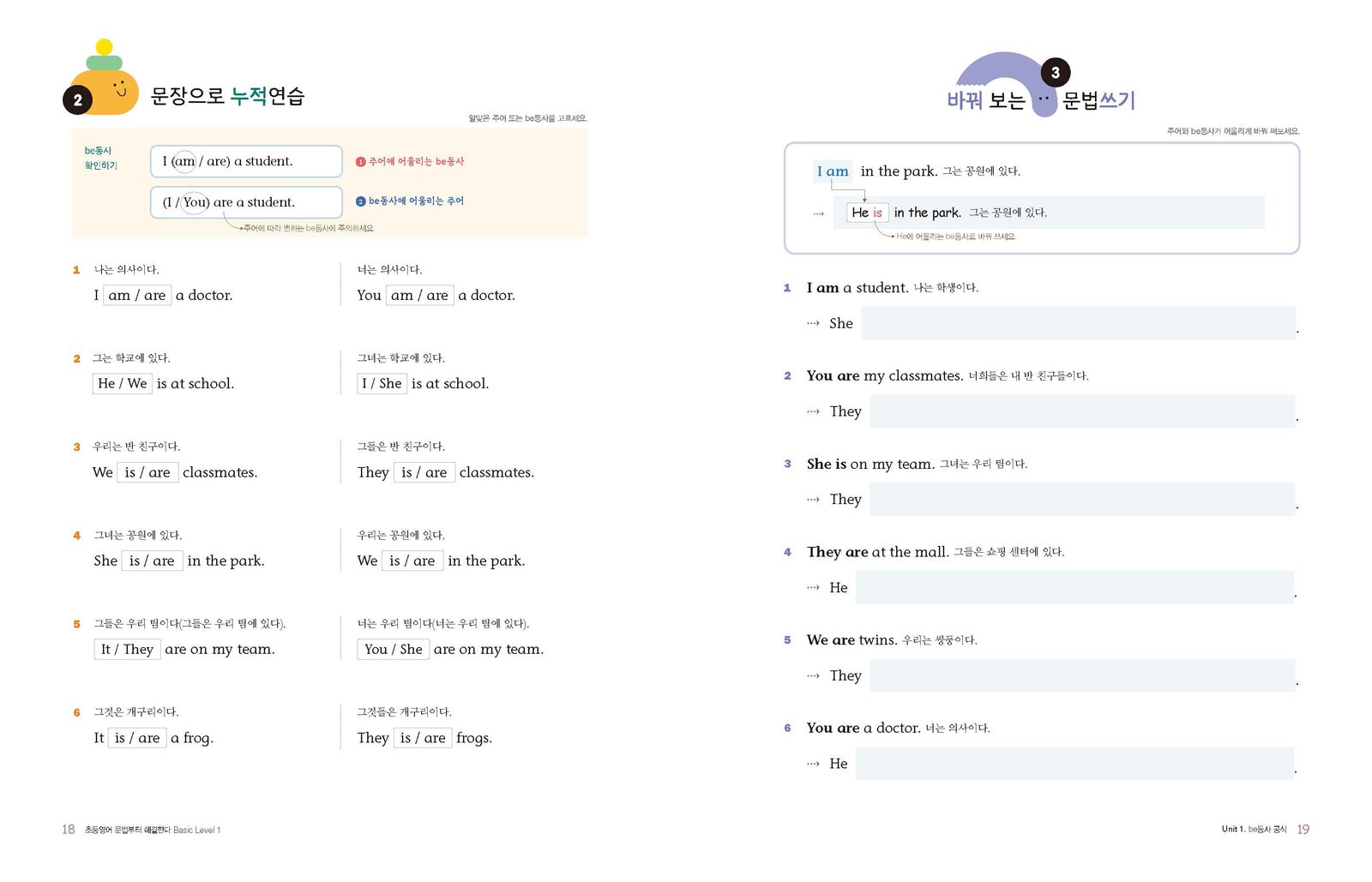Click the page number 19
This screenshot has height=882, width=1372.
coord(1303,830)
